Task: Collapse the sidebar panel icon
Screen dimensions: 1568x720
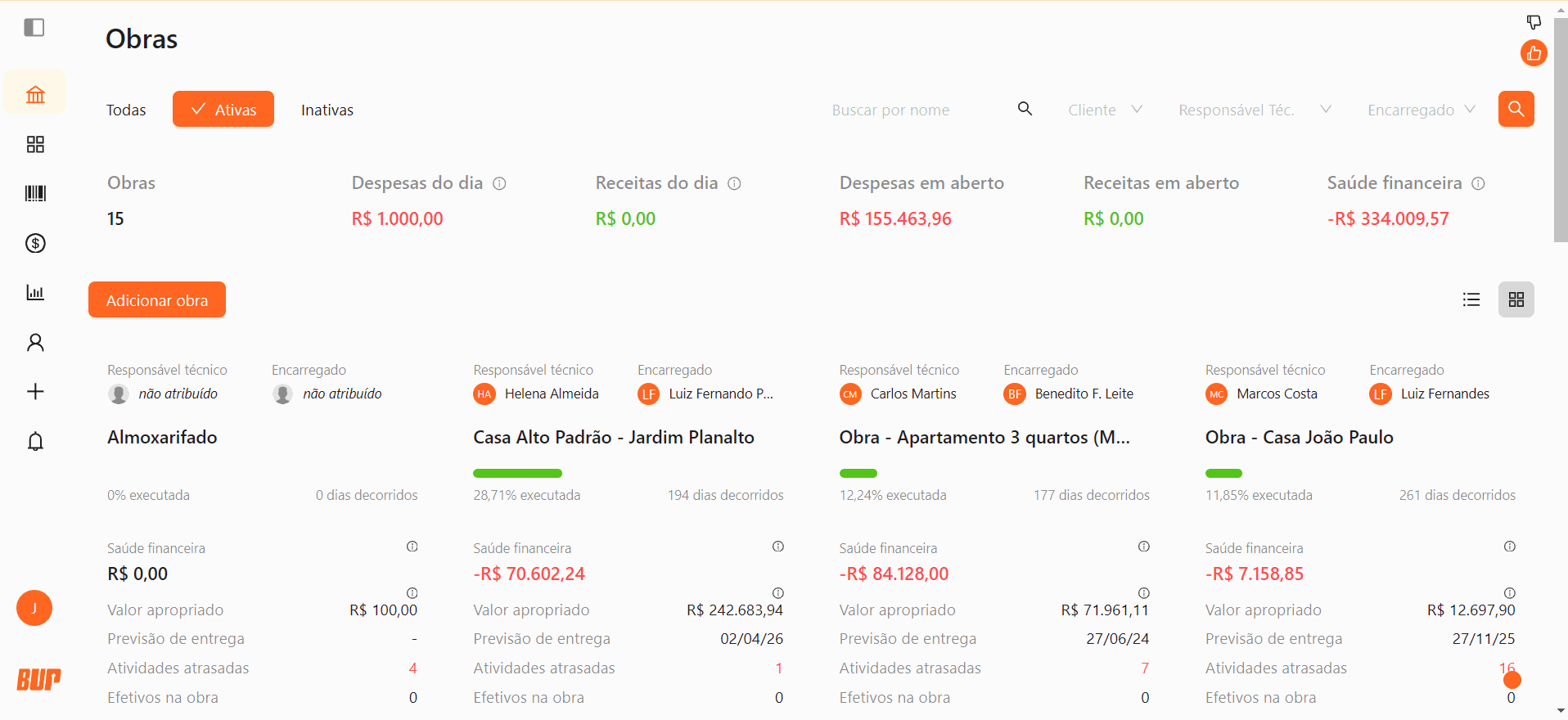Action: click(x=34, y=28)
